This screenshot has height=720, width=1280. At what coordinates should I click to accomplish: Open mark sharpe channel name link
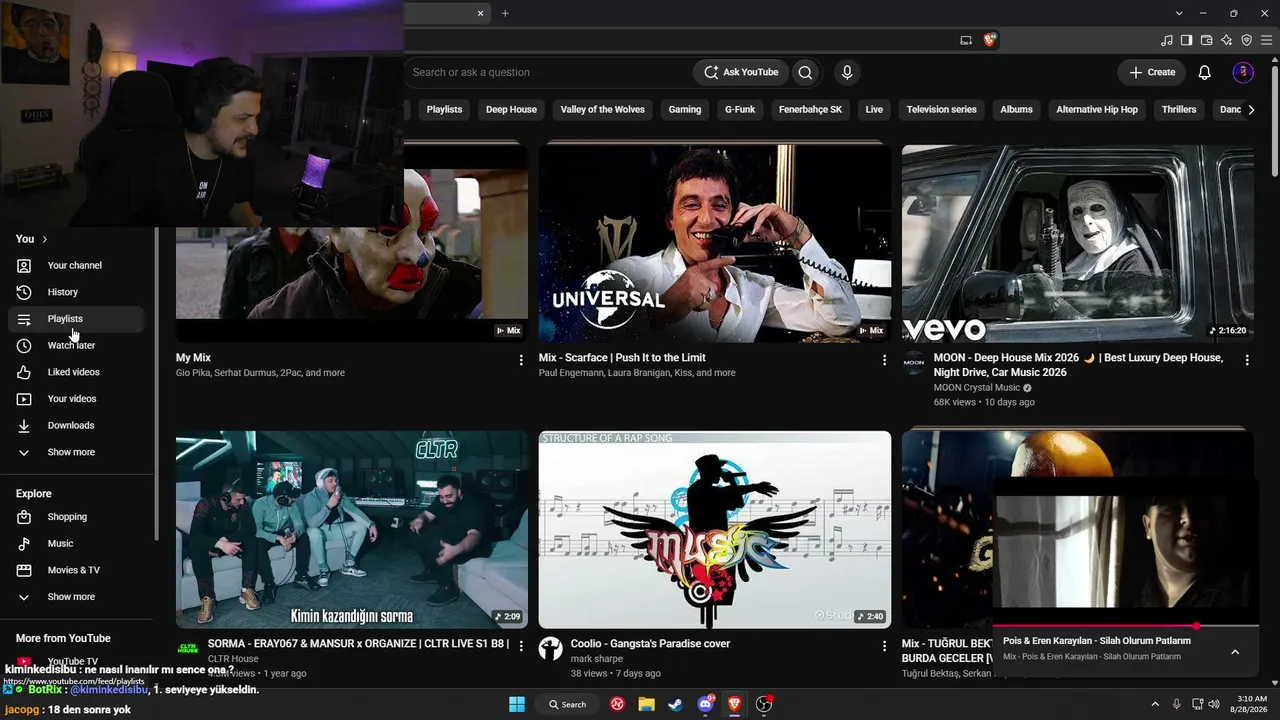pyautogui.click(x=596, y=659)
